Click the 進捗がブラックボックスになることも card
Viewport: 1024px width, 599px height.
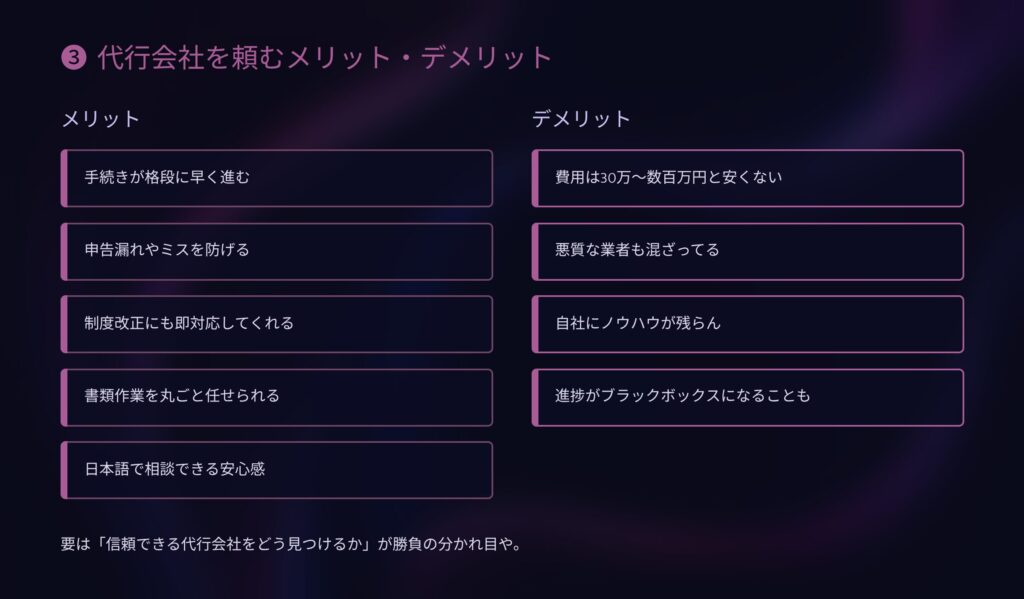pos(748,397)
